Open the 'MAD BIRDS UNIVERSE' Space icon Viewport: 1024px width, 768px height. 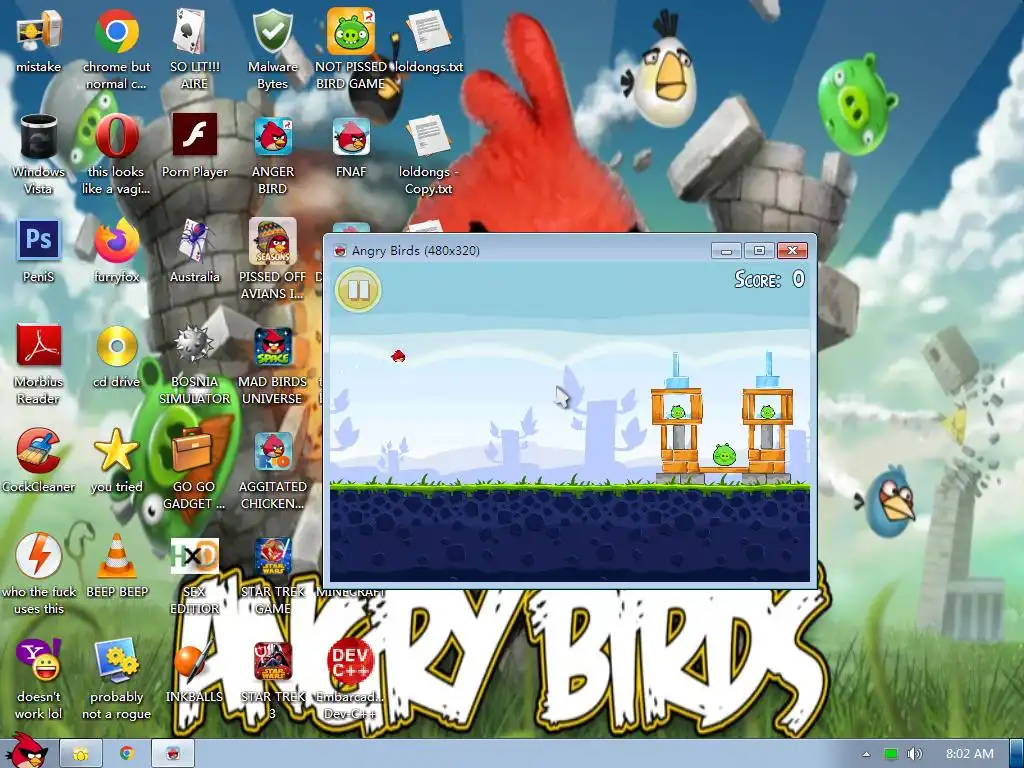272,347
